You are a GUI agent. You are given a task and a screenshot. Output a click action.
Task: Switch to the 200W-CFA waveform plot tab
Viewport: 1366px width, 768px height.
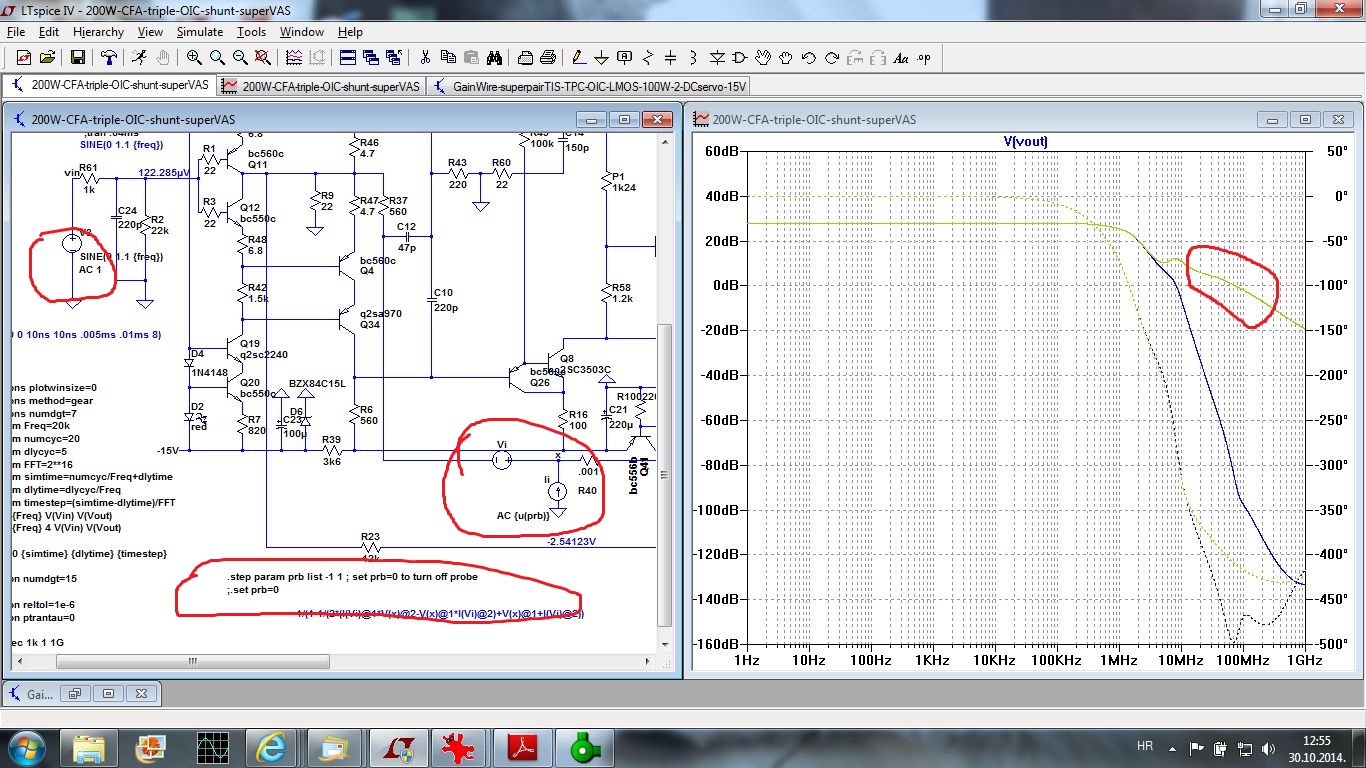[x=322, y=86]
